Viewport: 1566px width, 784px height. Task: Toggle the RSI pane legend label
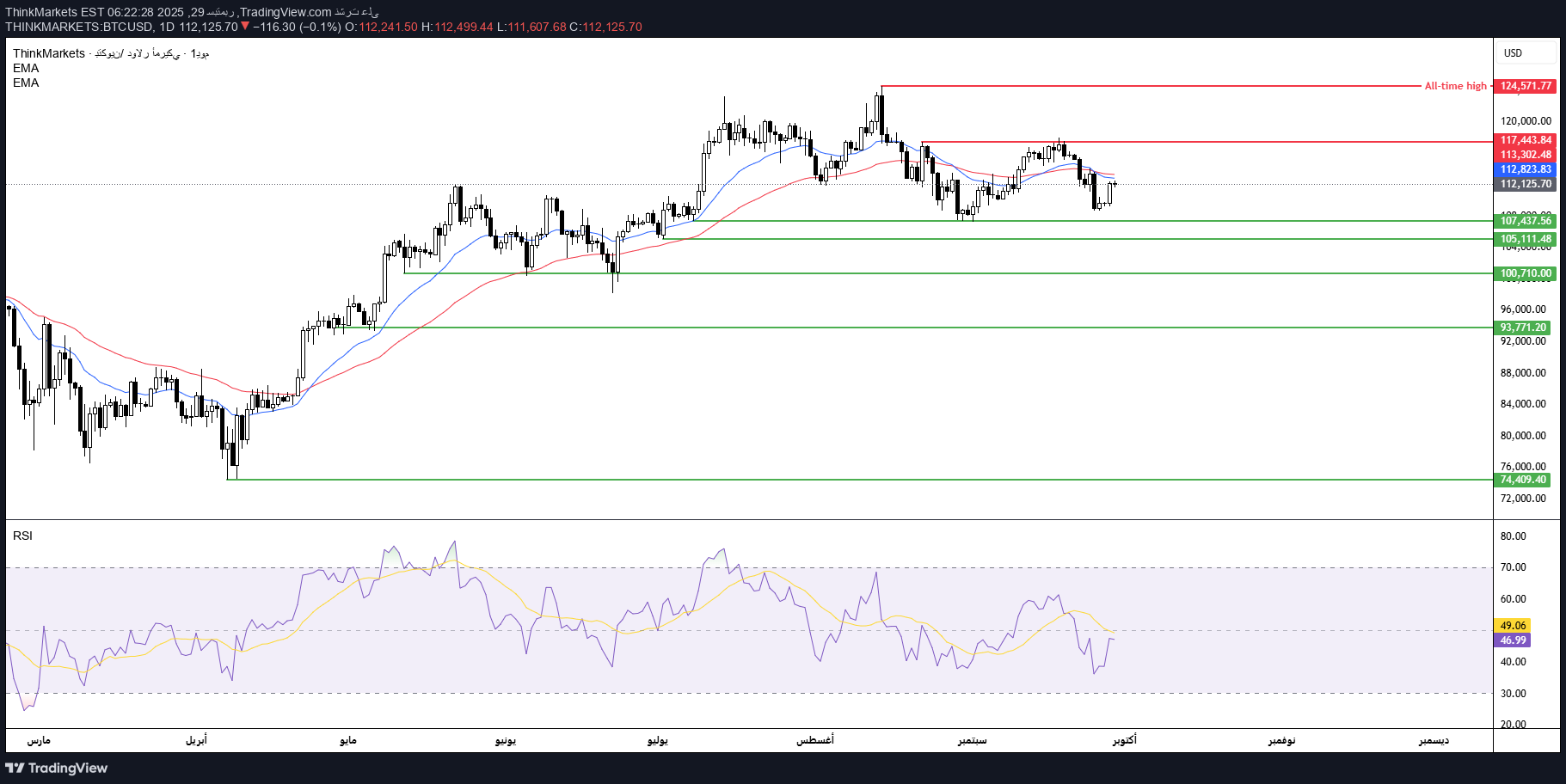[21, 536]
